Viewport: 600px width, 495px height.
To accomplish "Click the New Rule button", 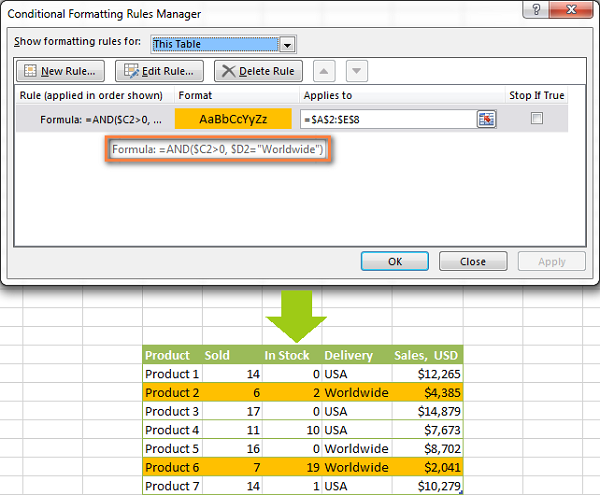I will pyautogui.click(x=61, y=71).
